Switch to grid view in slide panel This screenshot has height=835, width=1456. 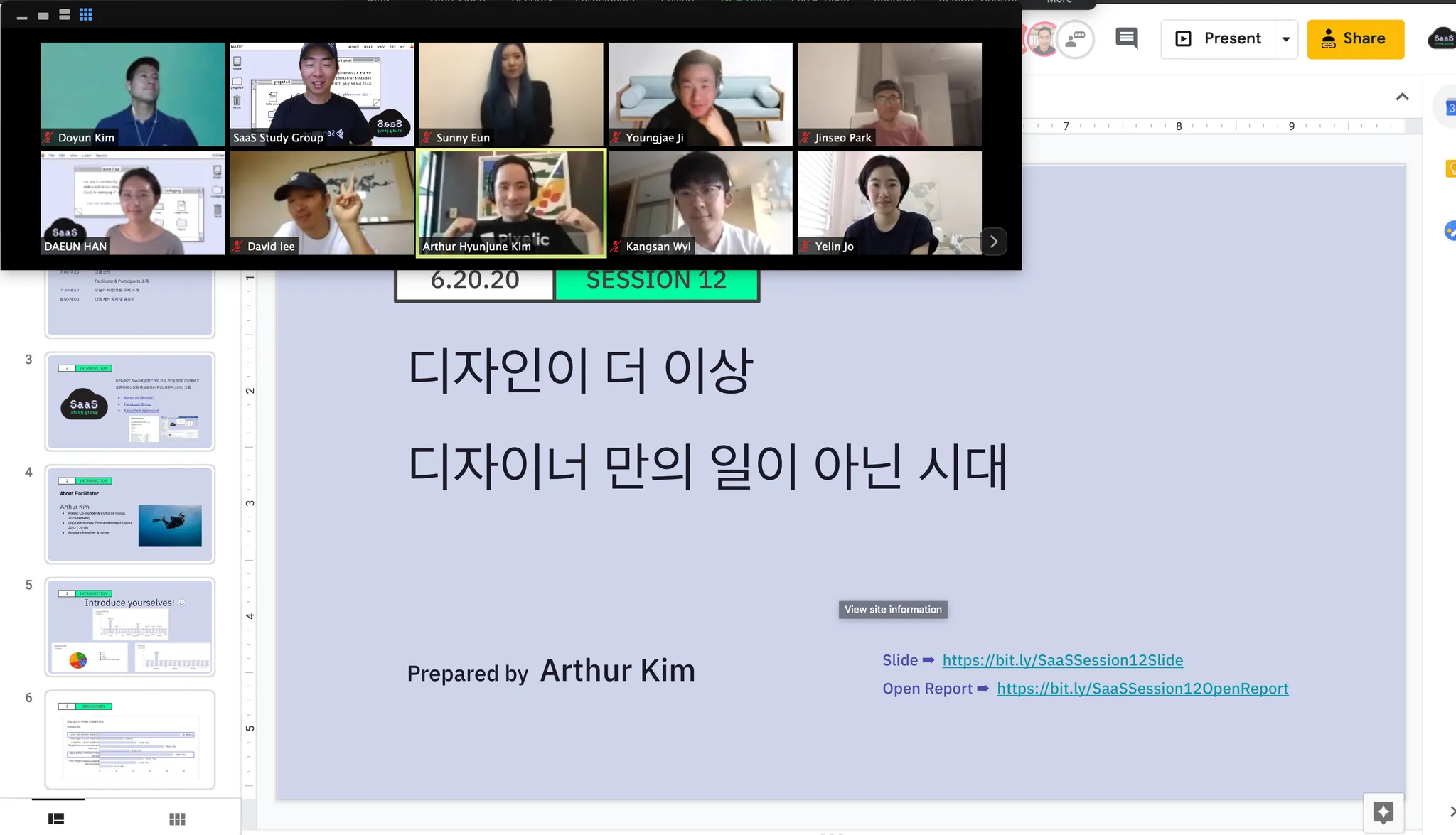click(177, 819)
